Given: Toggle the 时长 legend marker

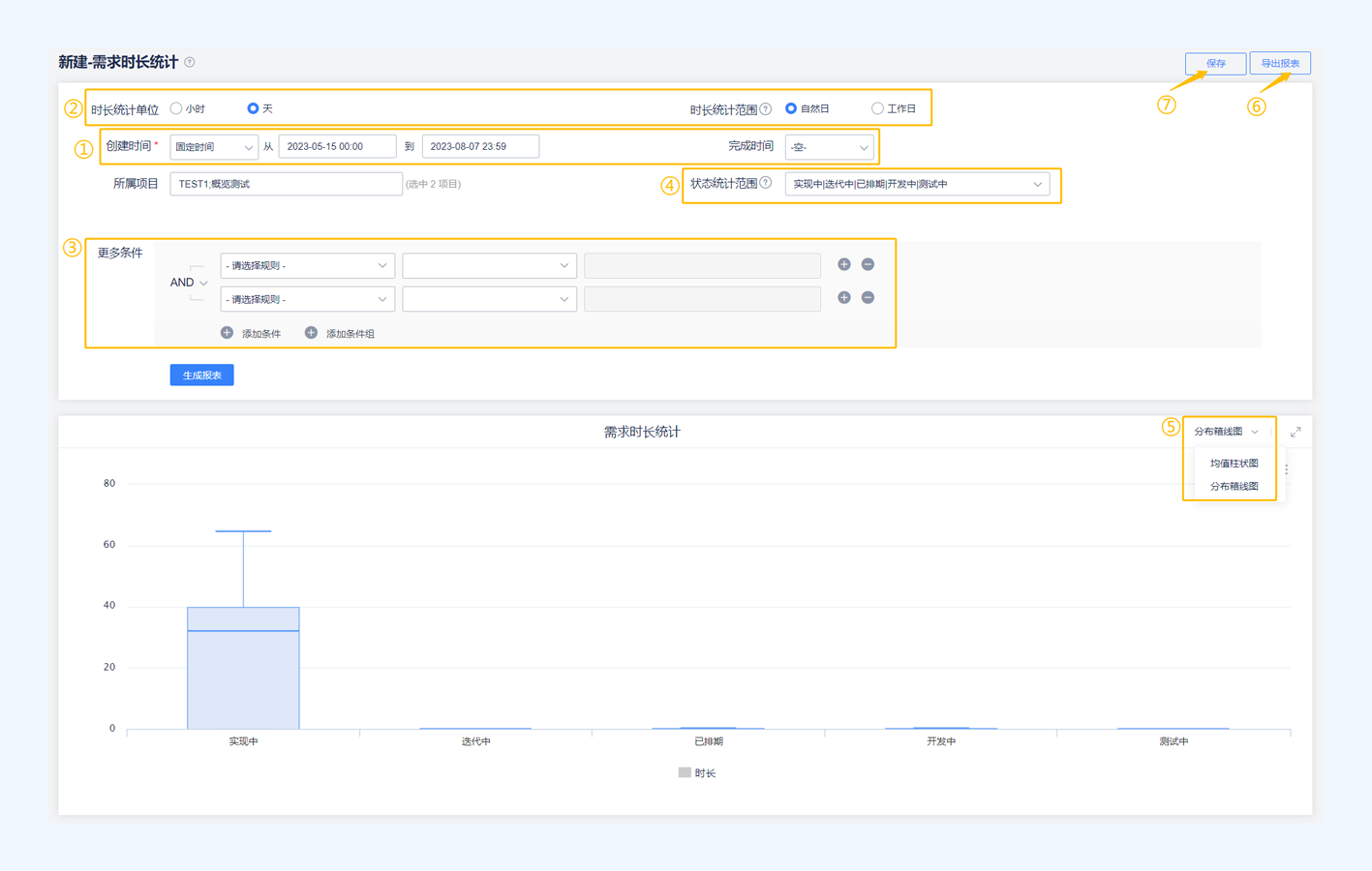Looking at the screenshot, I should pyautogui.click(x=685, y=772).
